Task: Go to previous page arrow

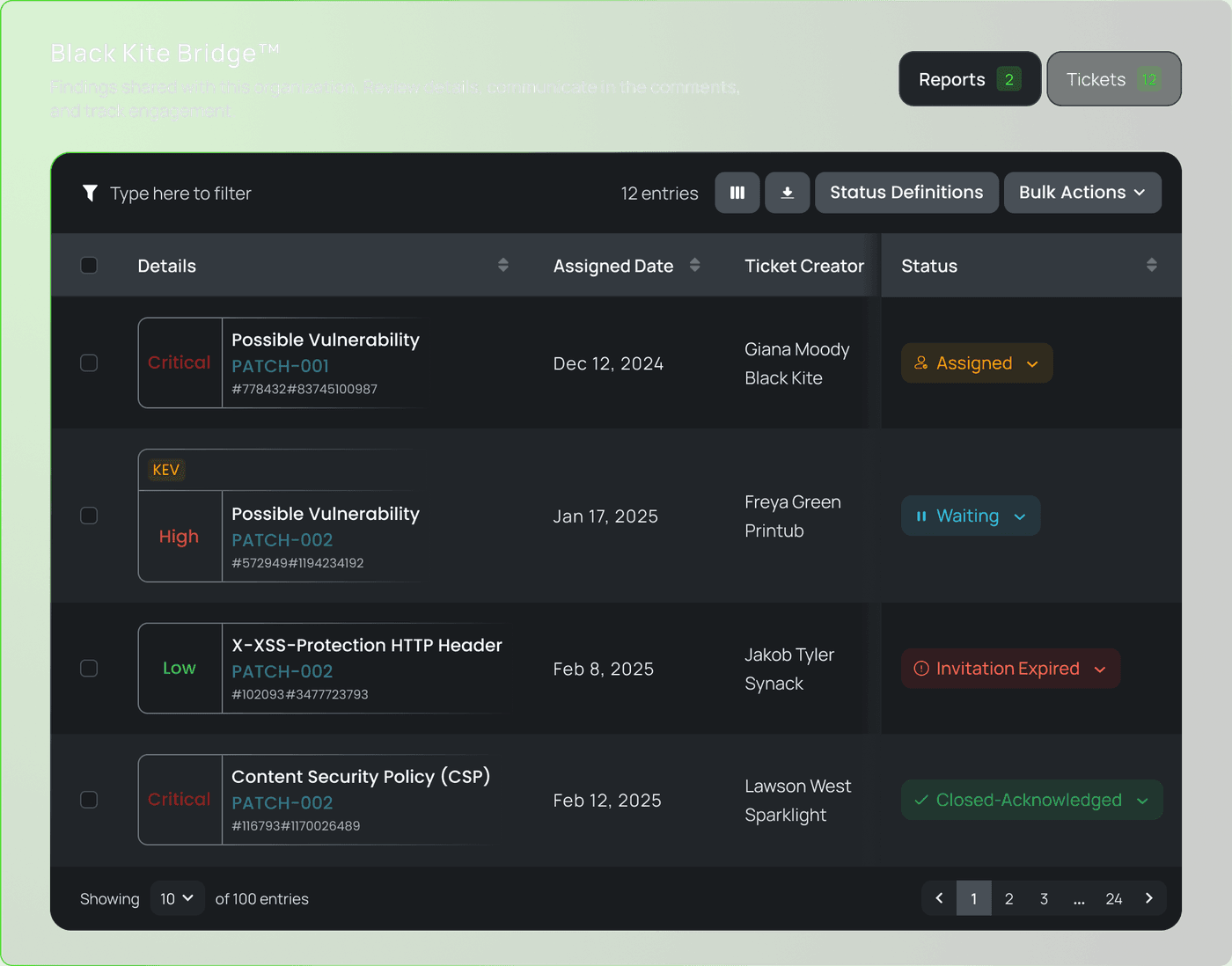Action: tap(939, 898)
